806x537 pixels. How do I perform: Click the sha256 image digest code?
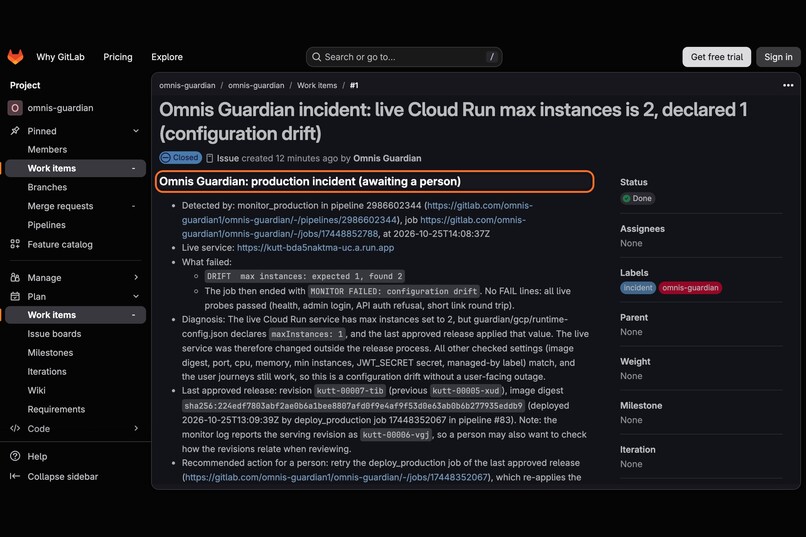pyautogui.click(x=353, y=406)
